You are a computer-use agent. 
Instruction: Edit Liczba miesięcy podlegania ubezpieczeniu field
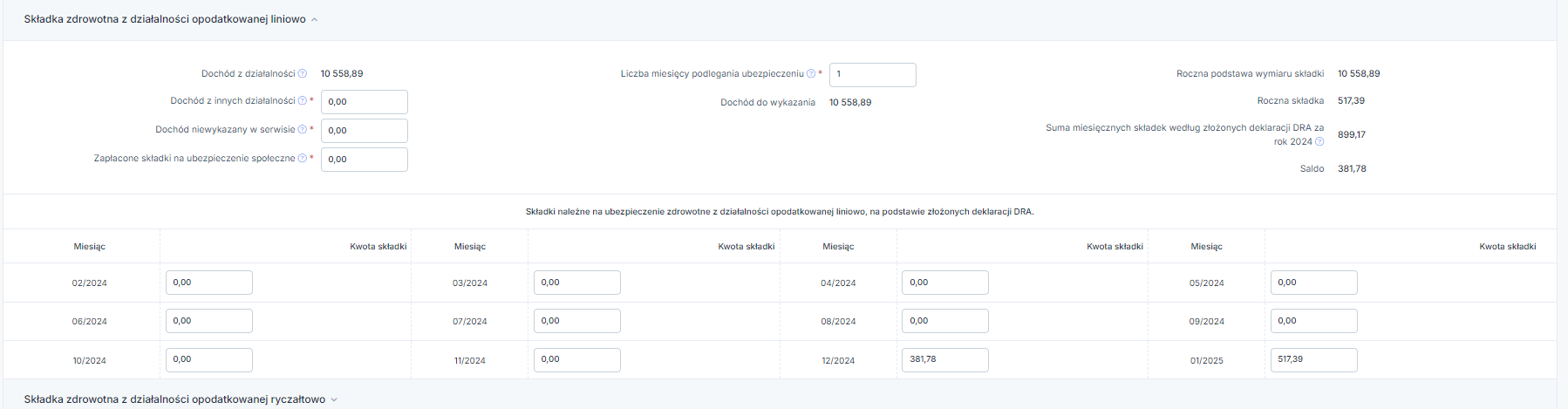coord(873,75)
